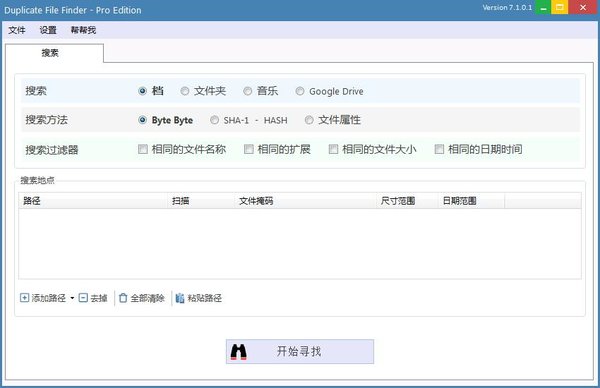Select SHA-1 HASH search method
Image resolution: width=600 pixels, height=388 pixels.
click(215, 120)
